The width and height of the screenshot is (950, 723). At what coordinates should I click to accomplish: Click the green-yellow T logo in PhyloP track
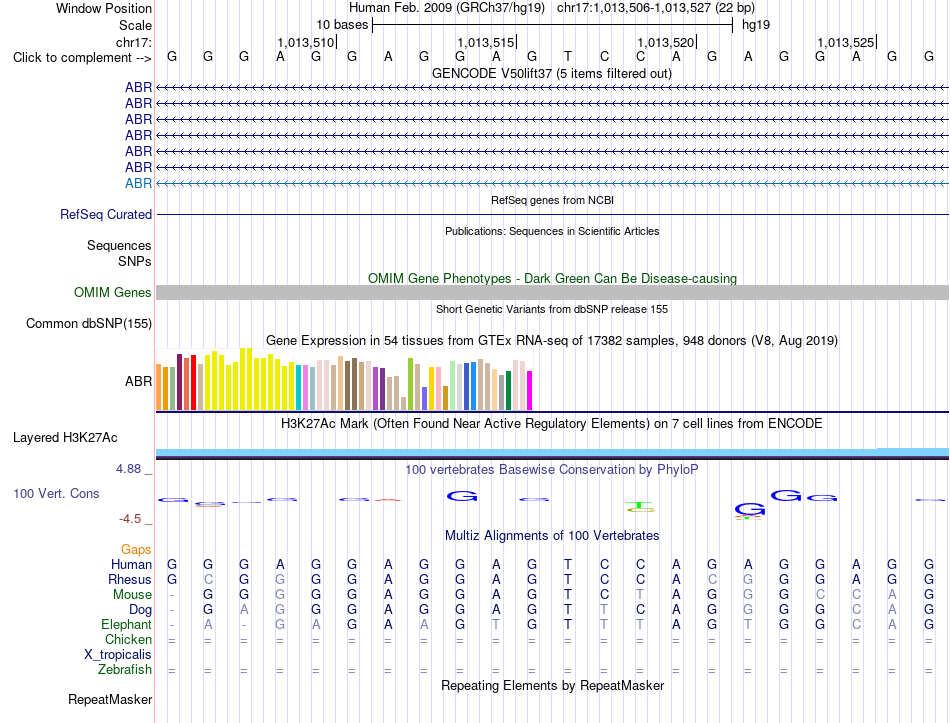point(640,507)
